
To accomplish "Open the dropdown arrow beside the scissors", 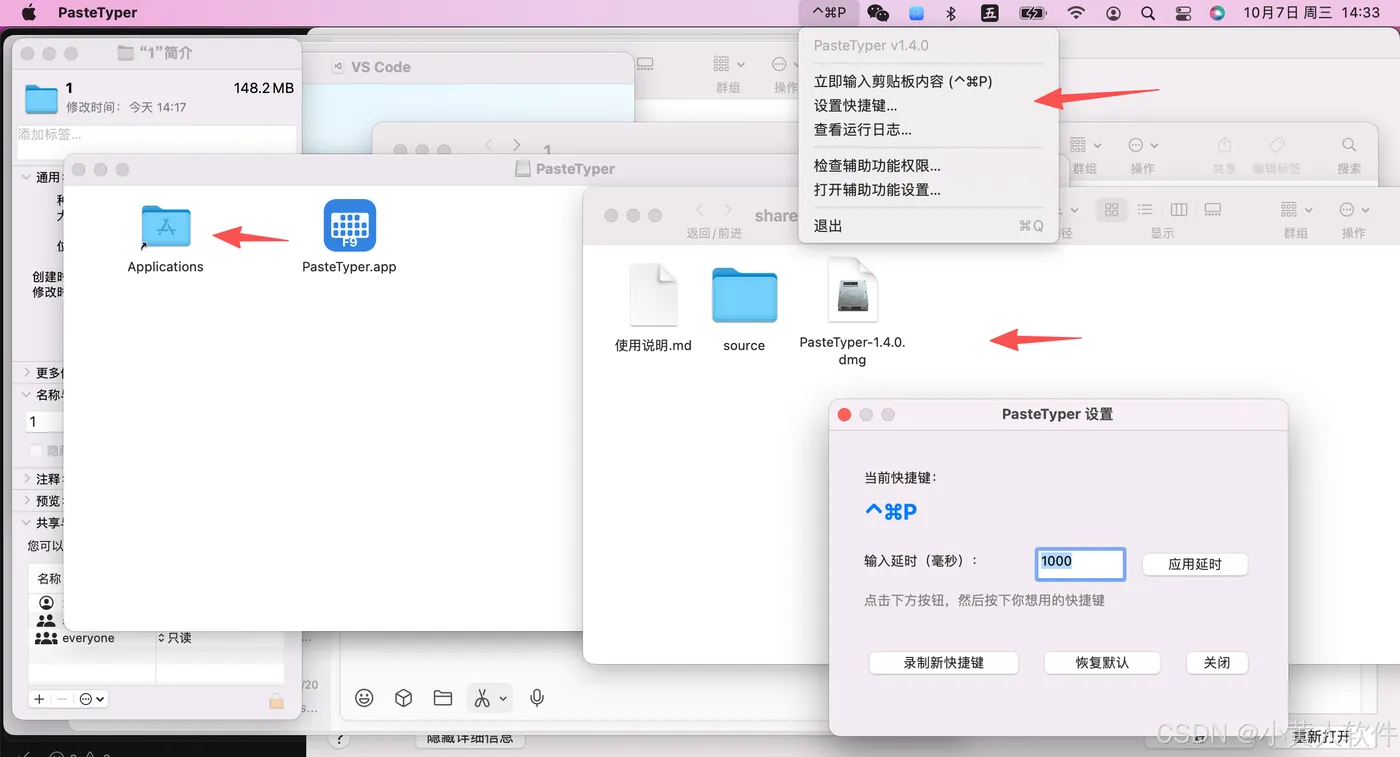I will point(503,698).
